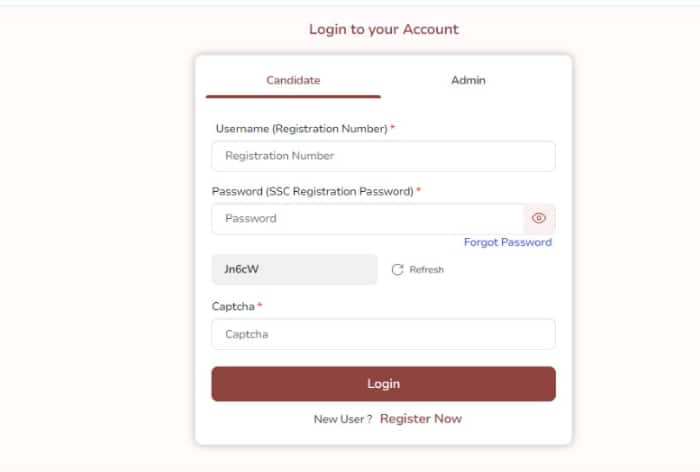This screenshot has width=700, height=472.
Task: Click the New User ? text
Action: coord(343,419)
